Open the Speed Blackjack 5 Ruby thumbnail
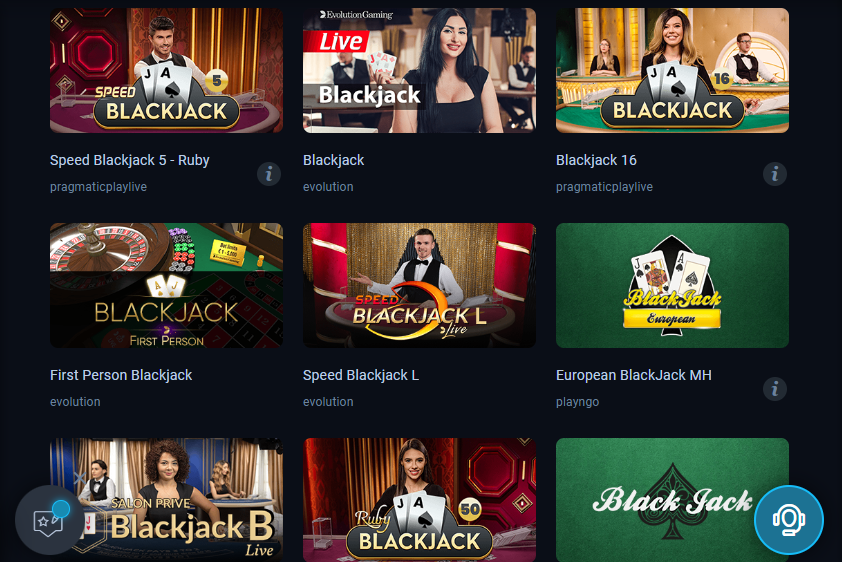The width and height of the screenshot is (842, 562). click(x=166, y=70)
